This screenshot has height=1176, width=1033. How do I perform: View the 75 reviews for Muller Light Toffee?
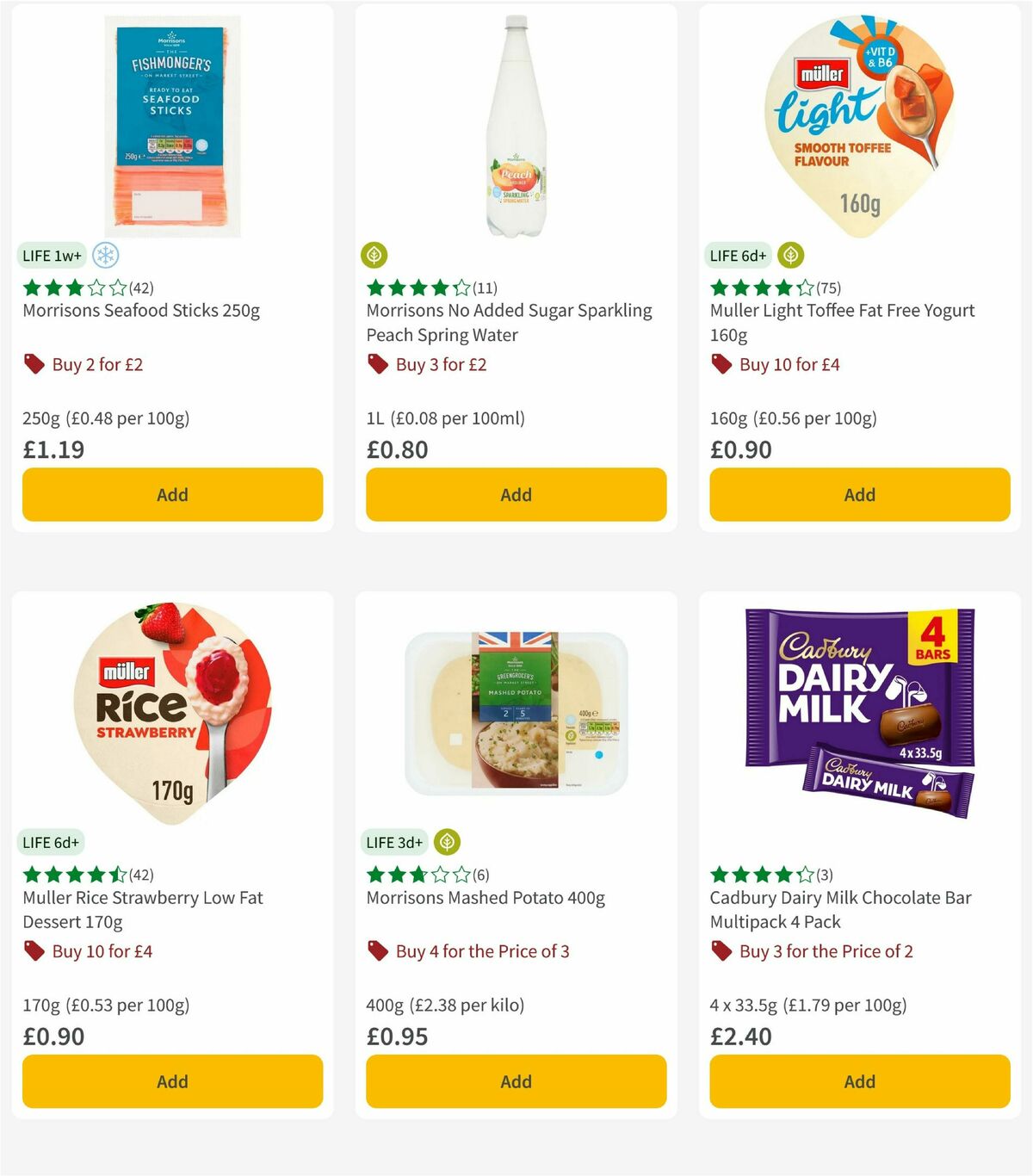[x=830, y=287]
